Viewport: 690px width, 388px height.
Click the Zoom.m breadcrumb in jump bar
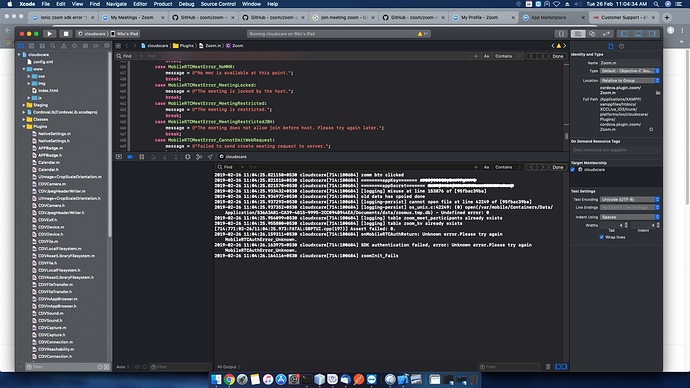[x=210, y=46]
